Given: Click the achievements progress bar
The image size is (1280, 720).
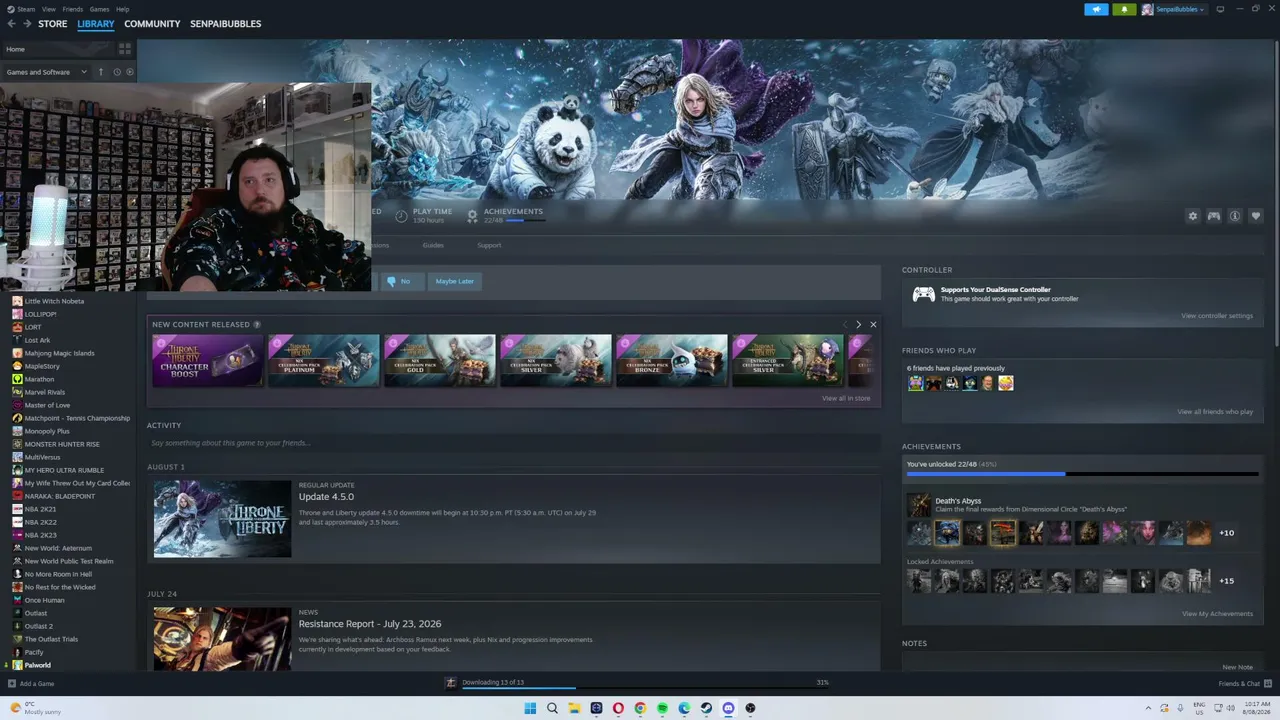Looking at the screenshot, I should [x=1082, y=474].
